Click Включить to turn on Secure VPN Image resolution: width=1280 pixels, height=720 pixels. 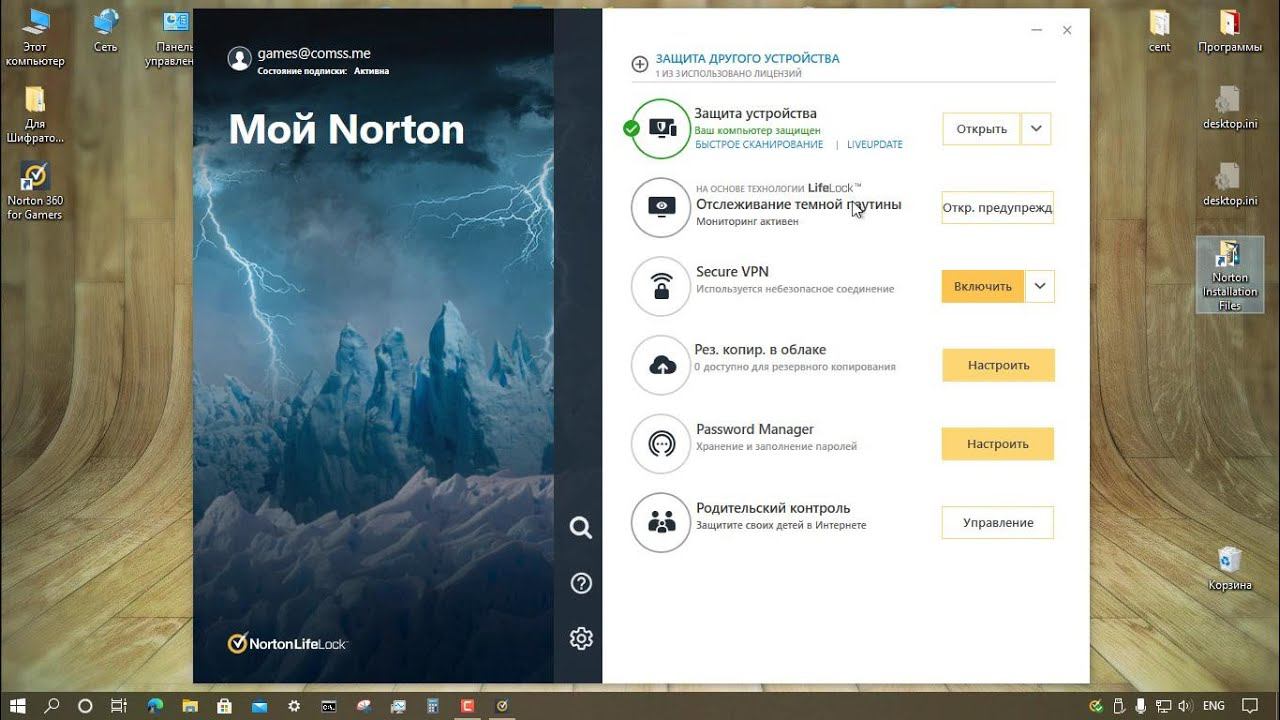(983, 286)
